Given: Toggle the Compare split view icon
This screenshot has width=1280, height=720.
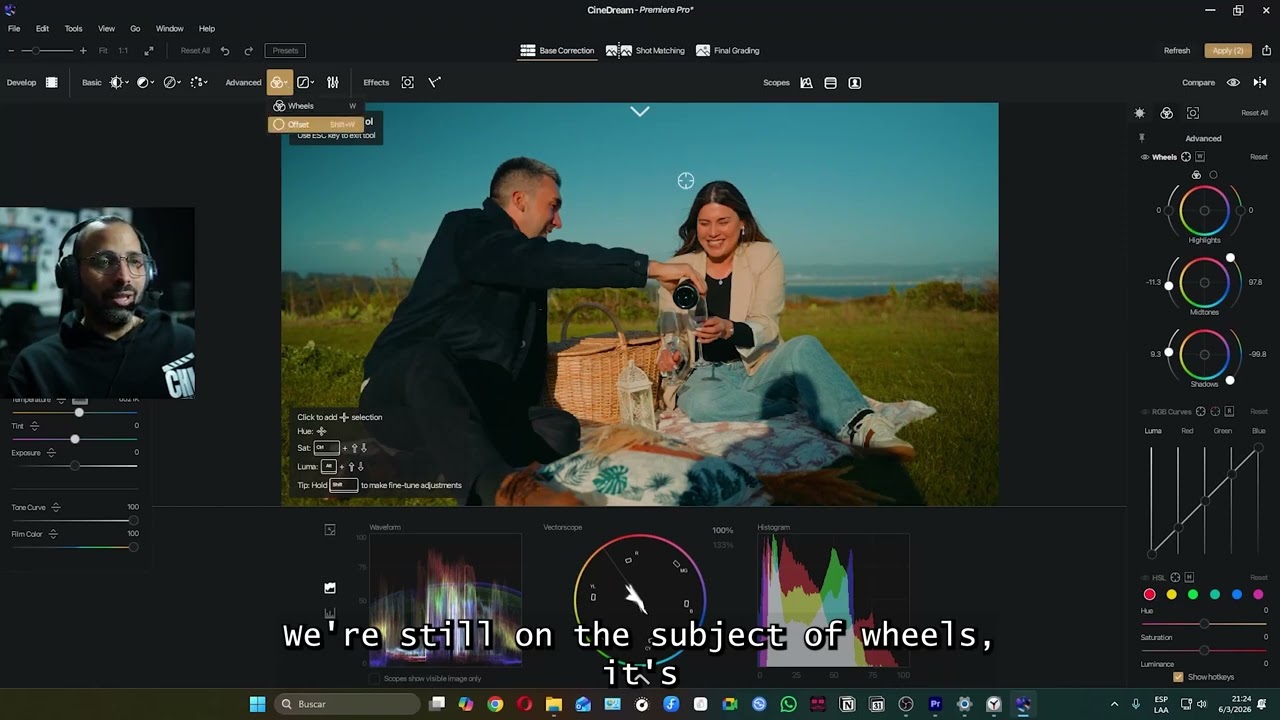Looking at the screenshot, I should [1260, 82].
